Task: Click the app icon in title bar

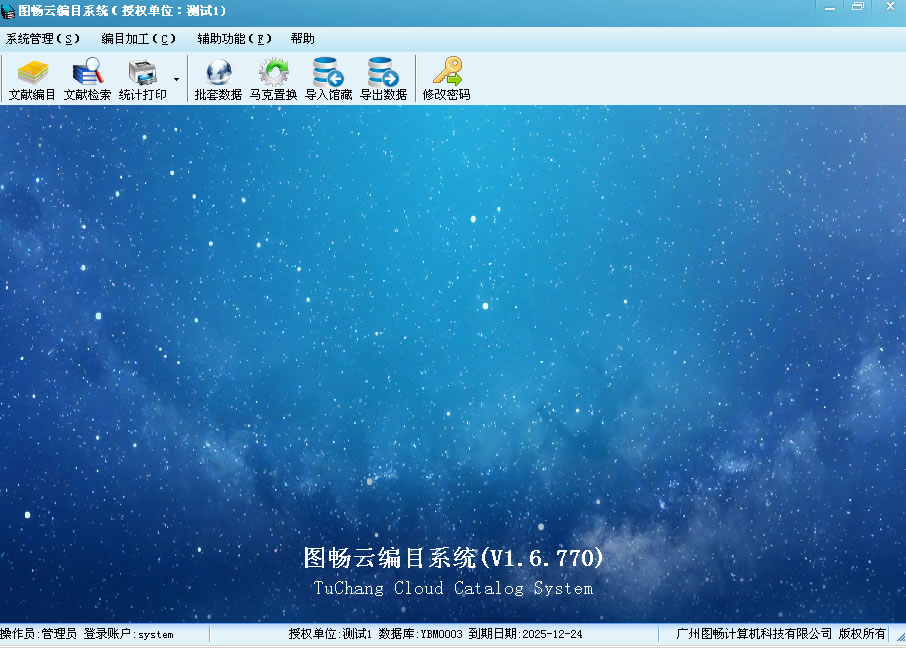Action: 9,10
